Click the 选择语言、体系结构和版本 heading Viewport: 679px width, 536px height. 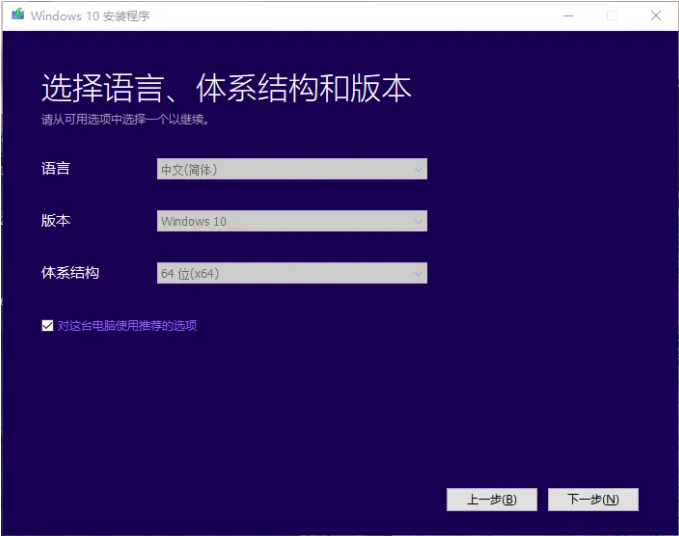point(226,88)
